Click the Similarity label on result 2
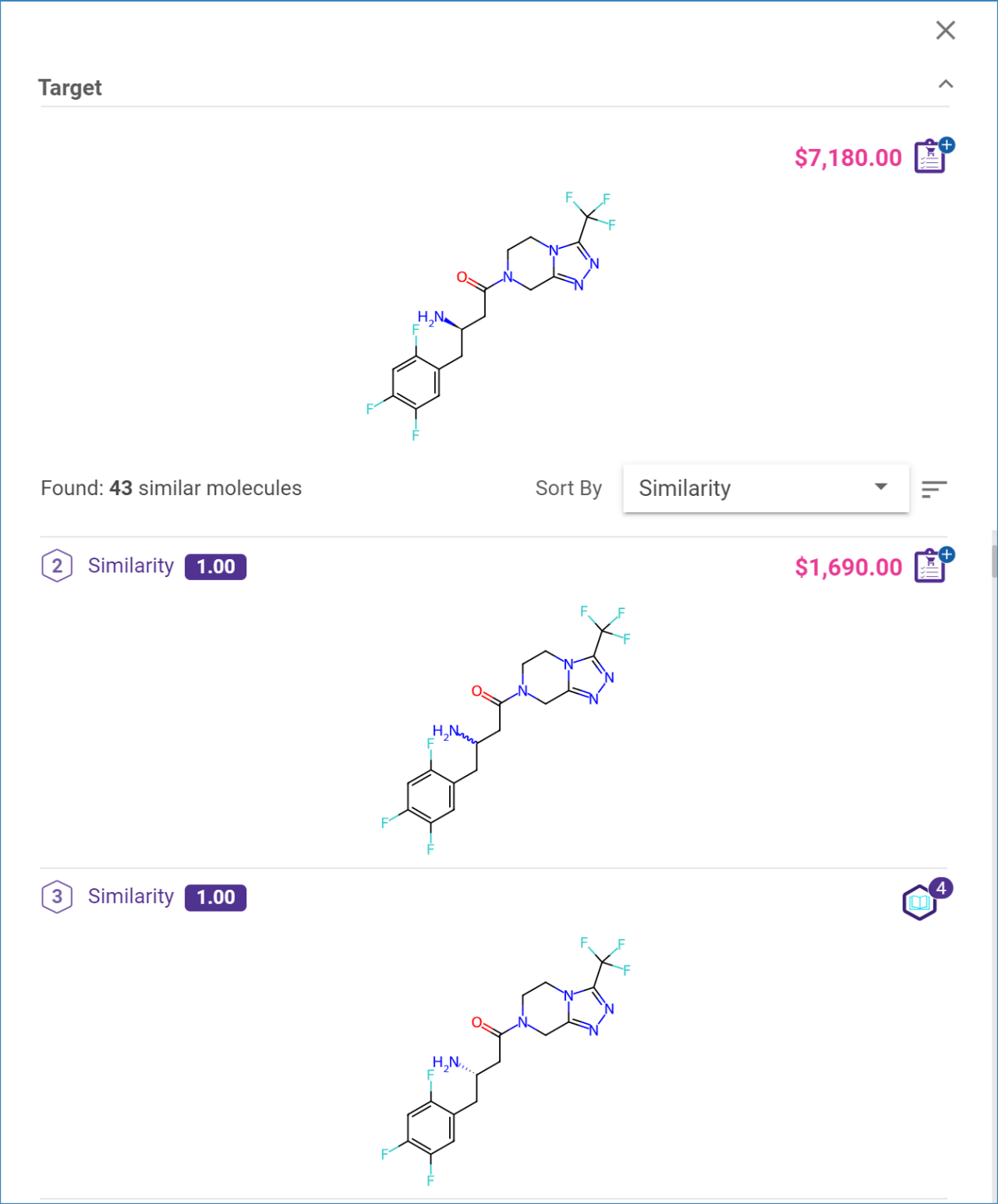 click(130, 566)
